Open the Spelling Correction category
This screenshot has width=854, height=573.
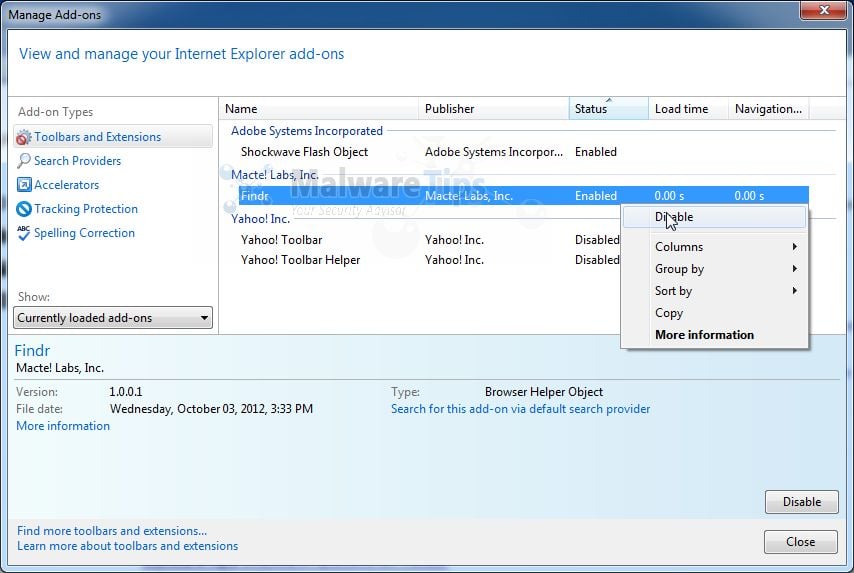pyautogui.click(x=84, y=233)
